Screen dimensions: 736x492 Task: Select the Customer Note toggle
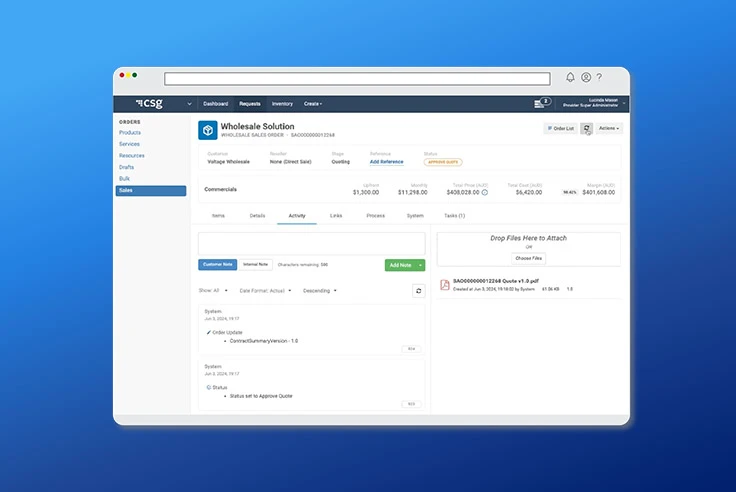point(217,265)
